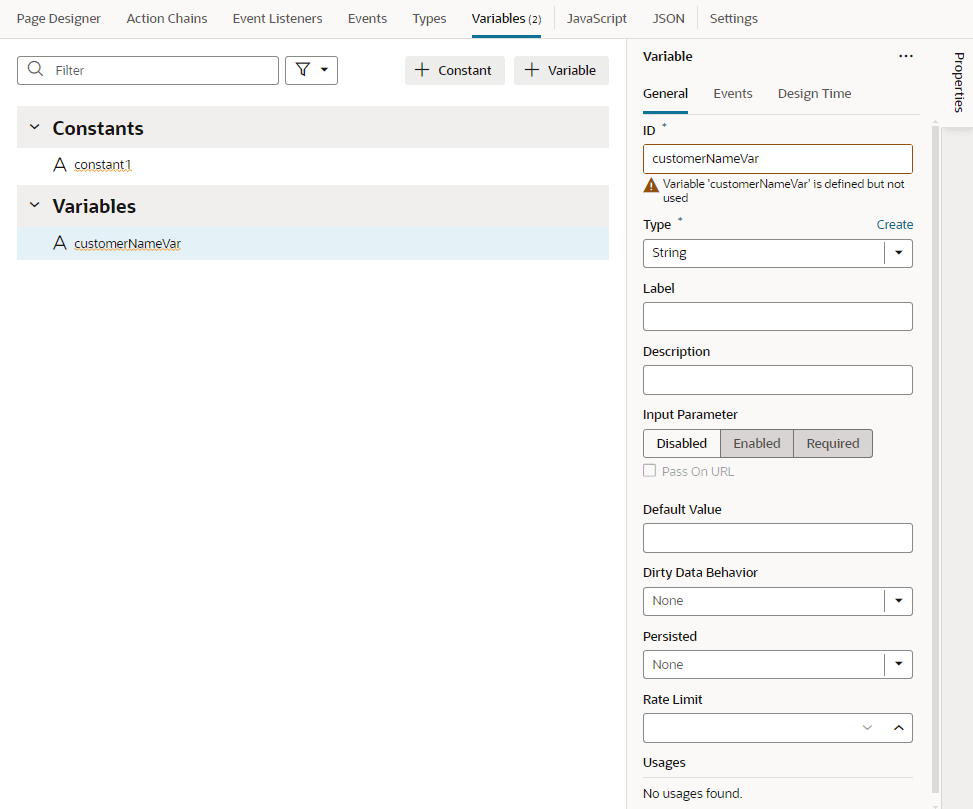Click the plus icon on the Variable button
Viewport: 973px width, 809px height.
pos(532,70)
